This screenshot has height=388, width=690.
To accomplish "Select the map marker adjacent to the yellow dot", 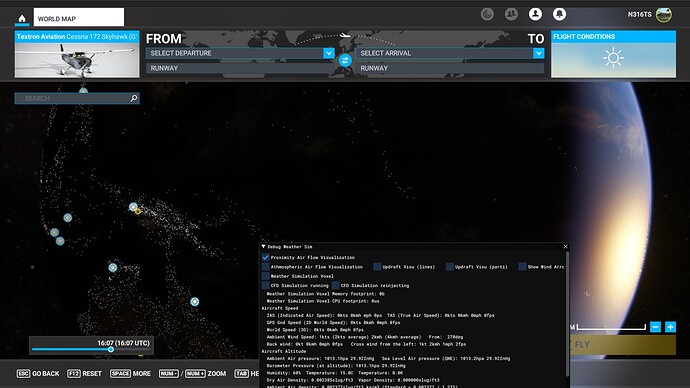I will pyautogui.click(x=133, y=206).
